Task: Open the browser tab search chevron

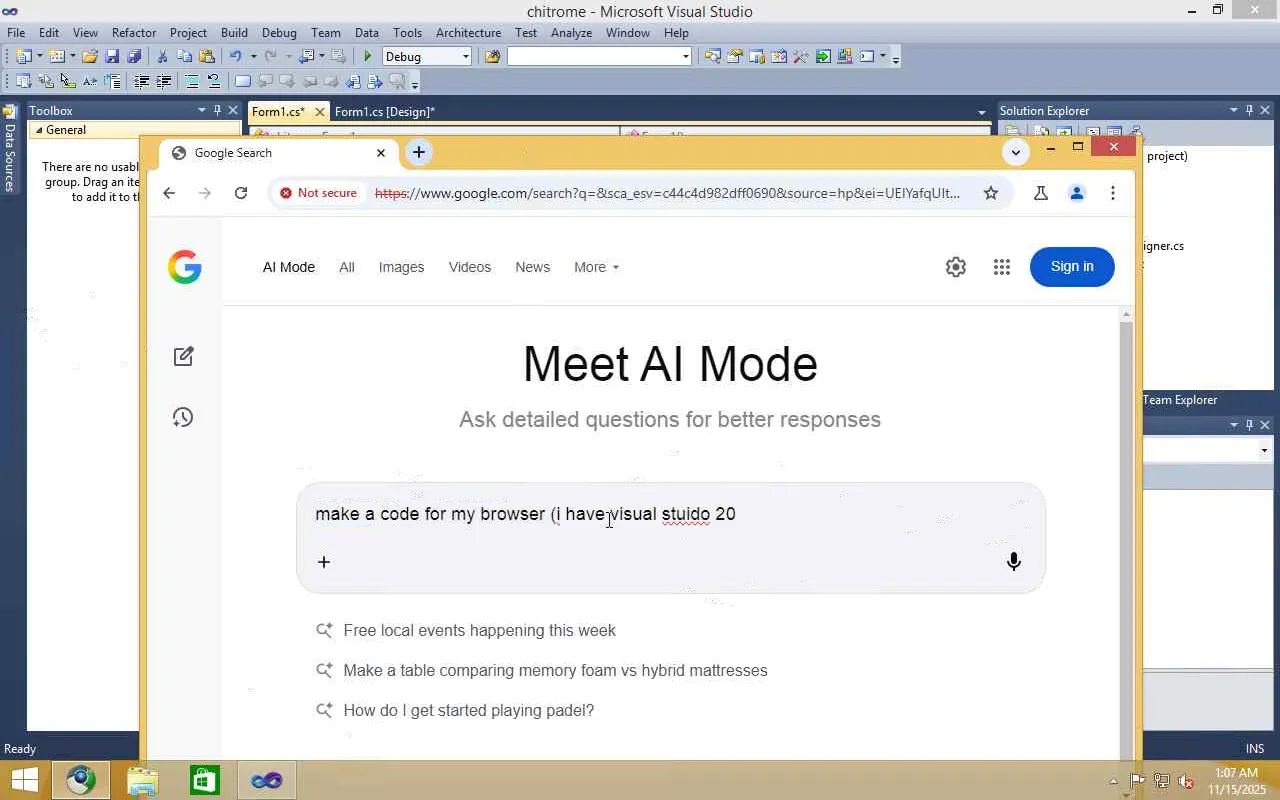Action: (1016, 152)
